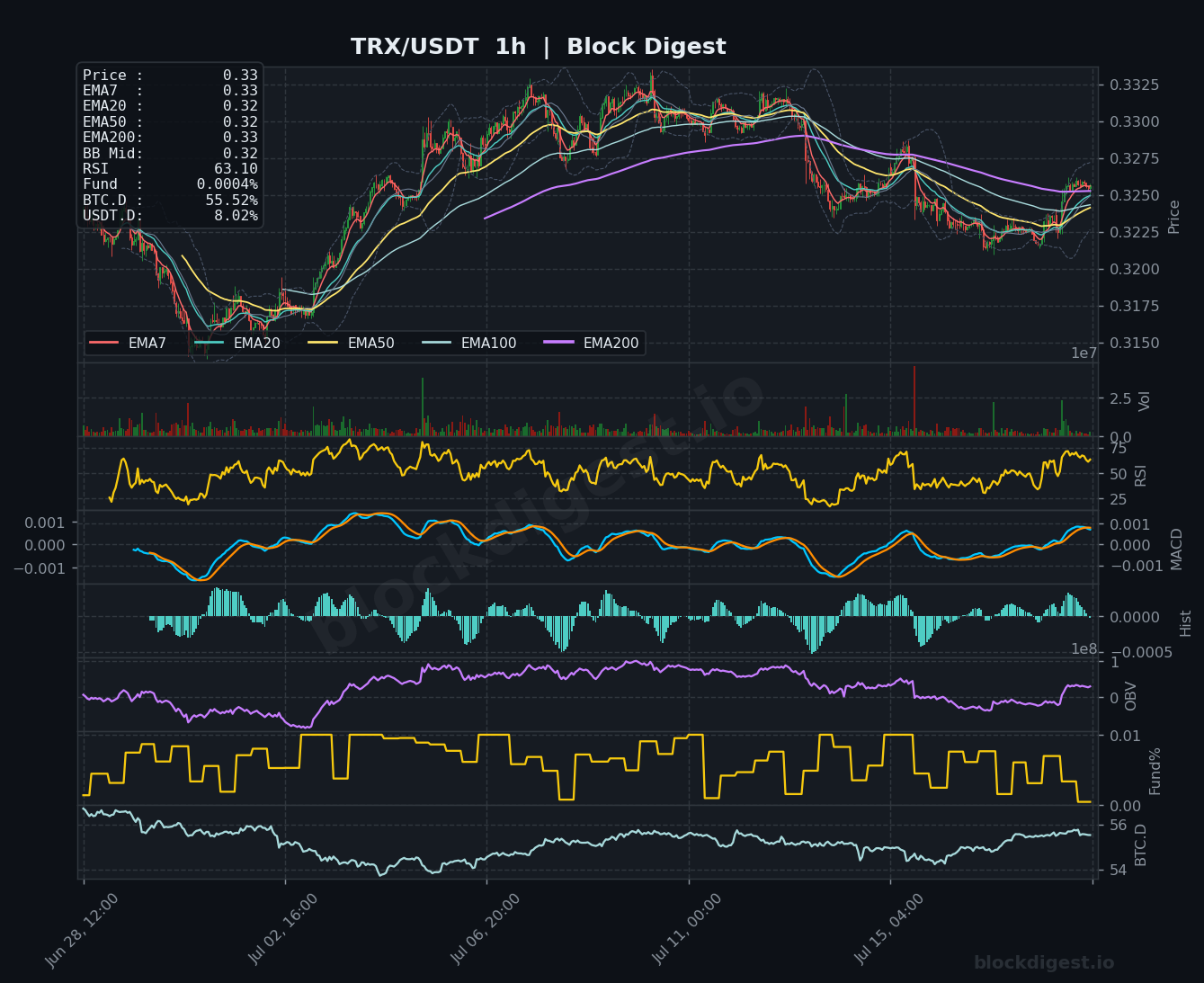The height and width of the screenshot is (983, 1204).
Task: Click the Price row in info box
Action: tap(170, 76)
